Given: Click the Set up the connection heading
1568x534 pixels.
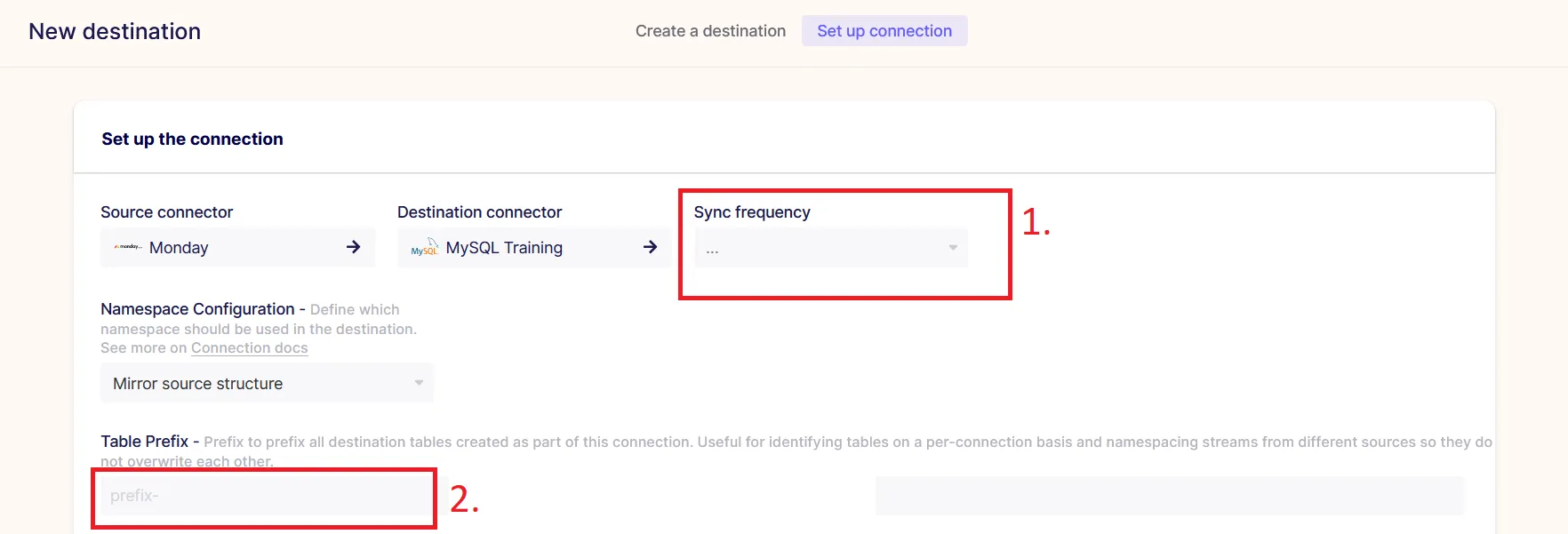Looking at the screenshot, I should click(x=192, y=139).
